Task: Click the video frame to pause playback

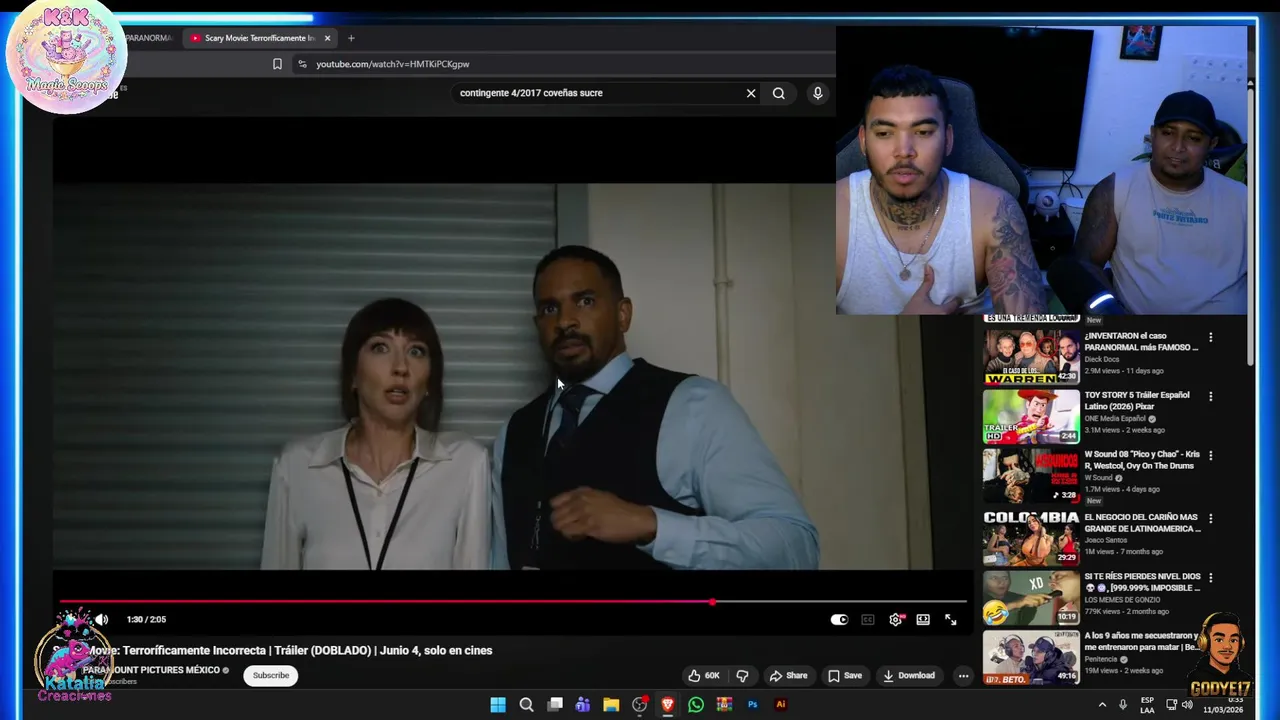Action: (x=513, y=377)
